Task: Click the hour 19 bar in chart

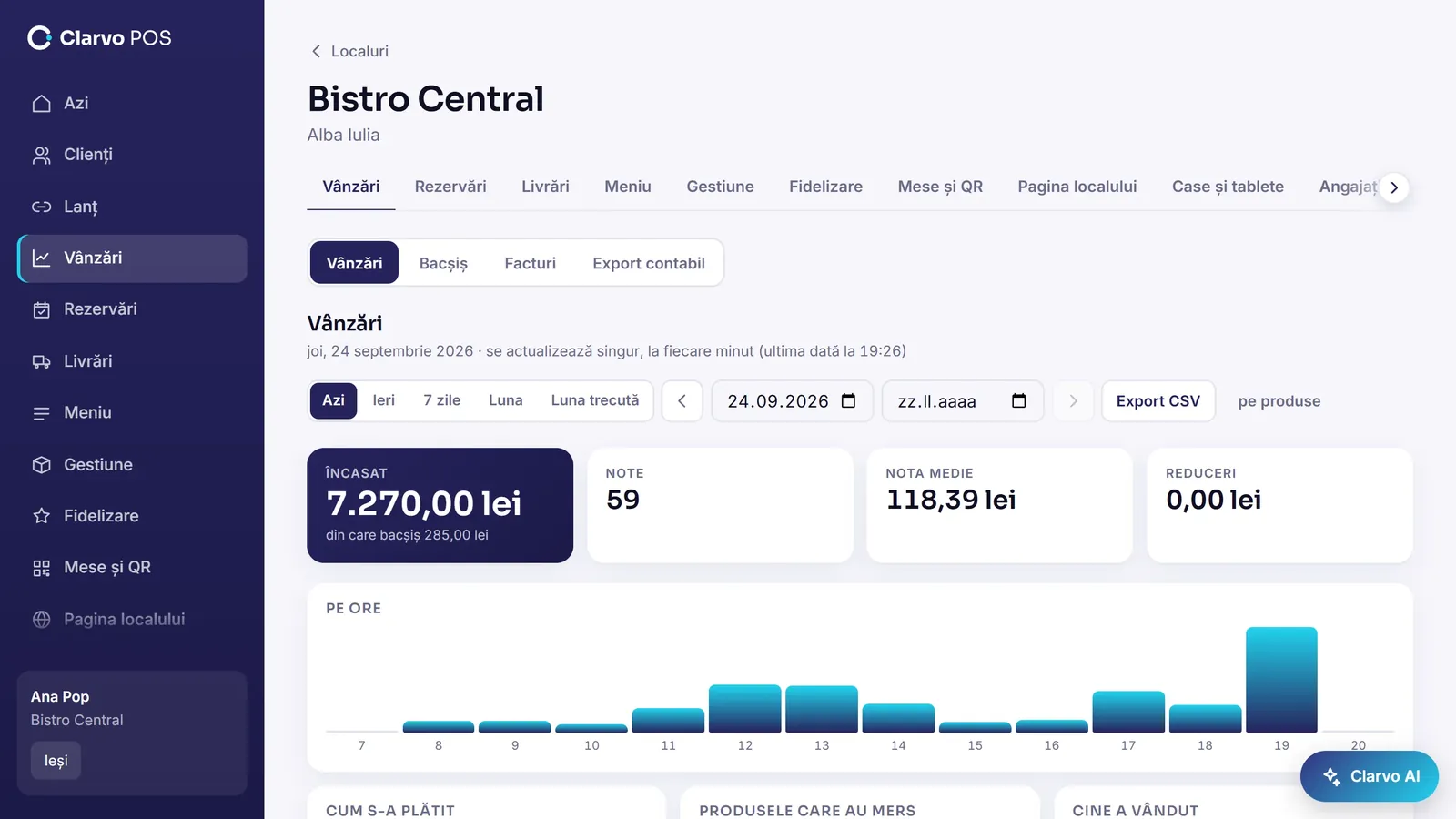Action: (x=1281, y=680)
